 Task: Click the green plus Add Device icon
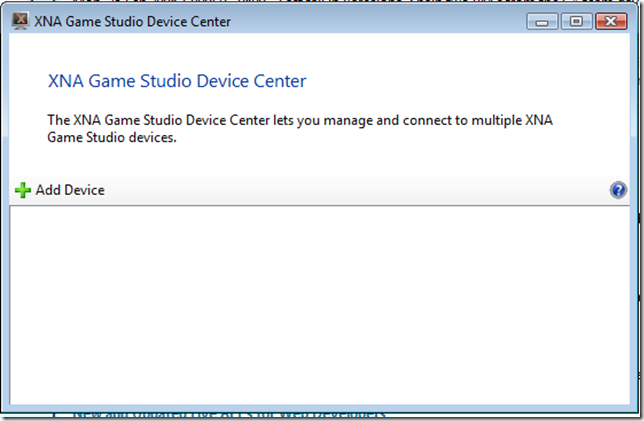tap(23, 190)
